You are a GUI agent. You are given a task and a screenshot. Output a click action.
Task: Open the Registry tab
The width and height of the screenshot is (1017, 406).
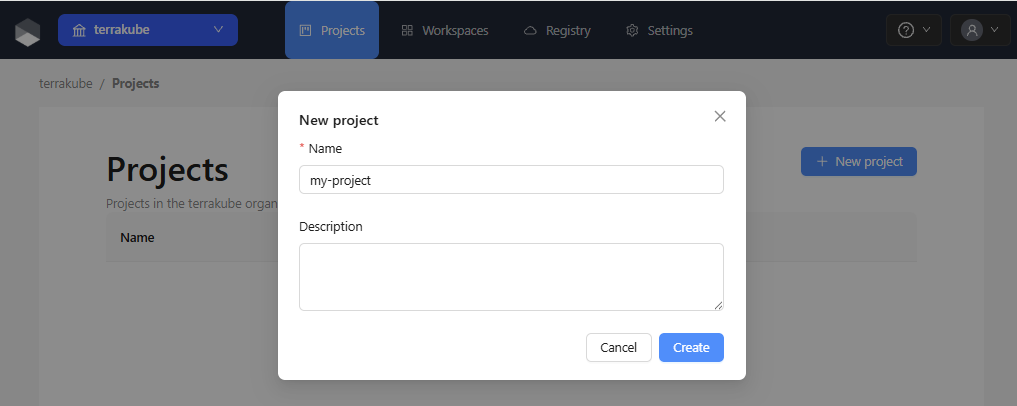(558, 30)
